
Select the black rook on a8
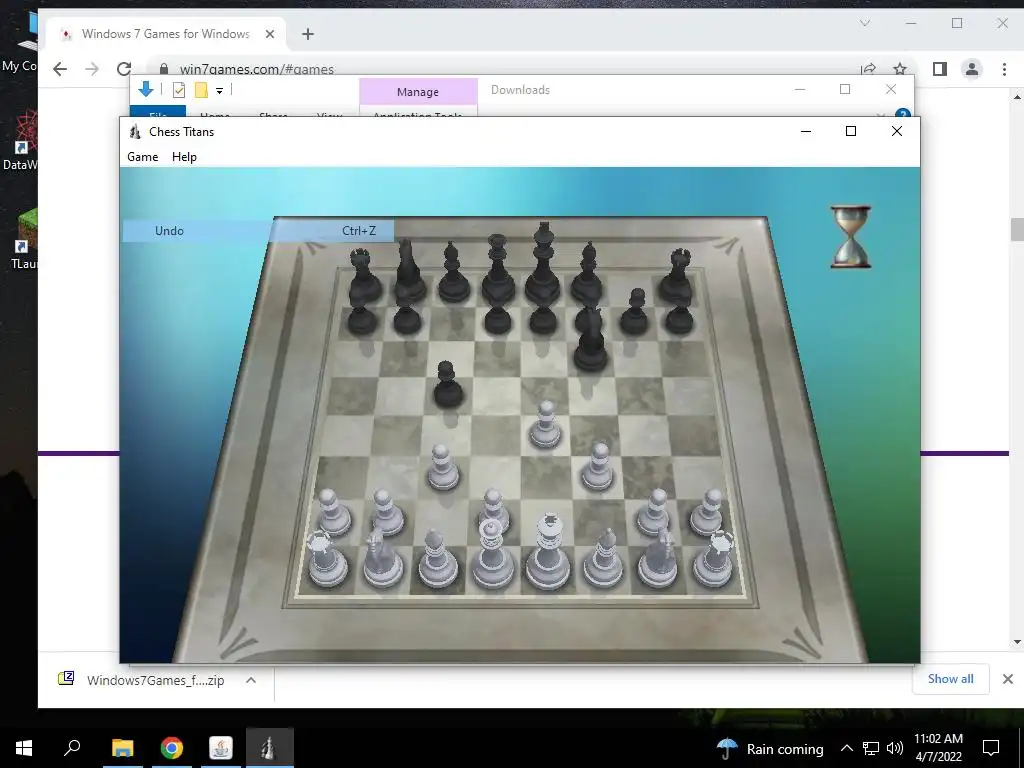pos(364,276)
